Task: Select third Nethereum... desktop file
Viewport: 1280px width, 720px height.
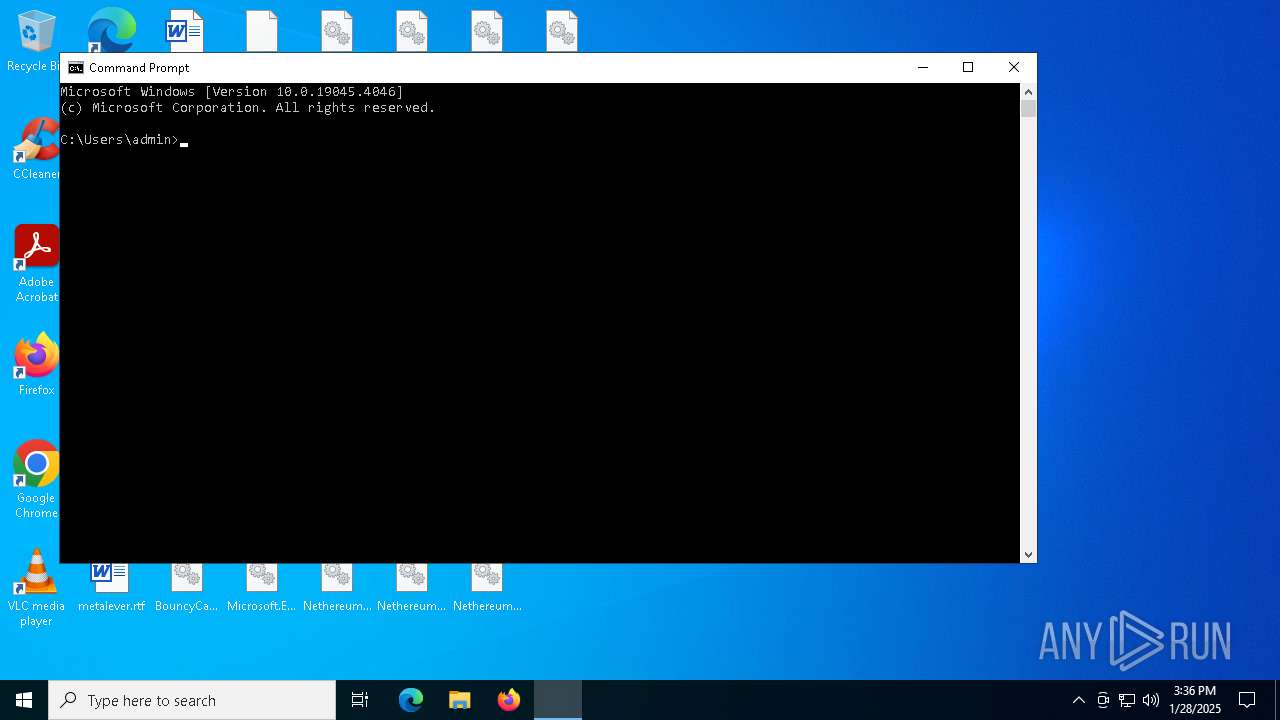Action: tap(487, 587)
